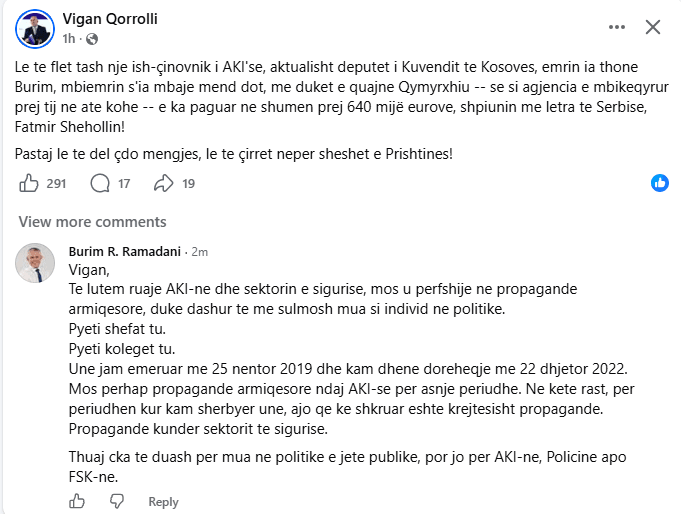Open the three-dots post options menu
Screen dimensions: 681x514
(617, 27)
